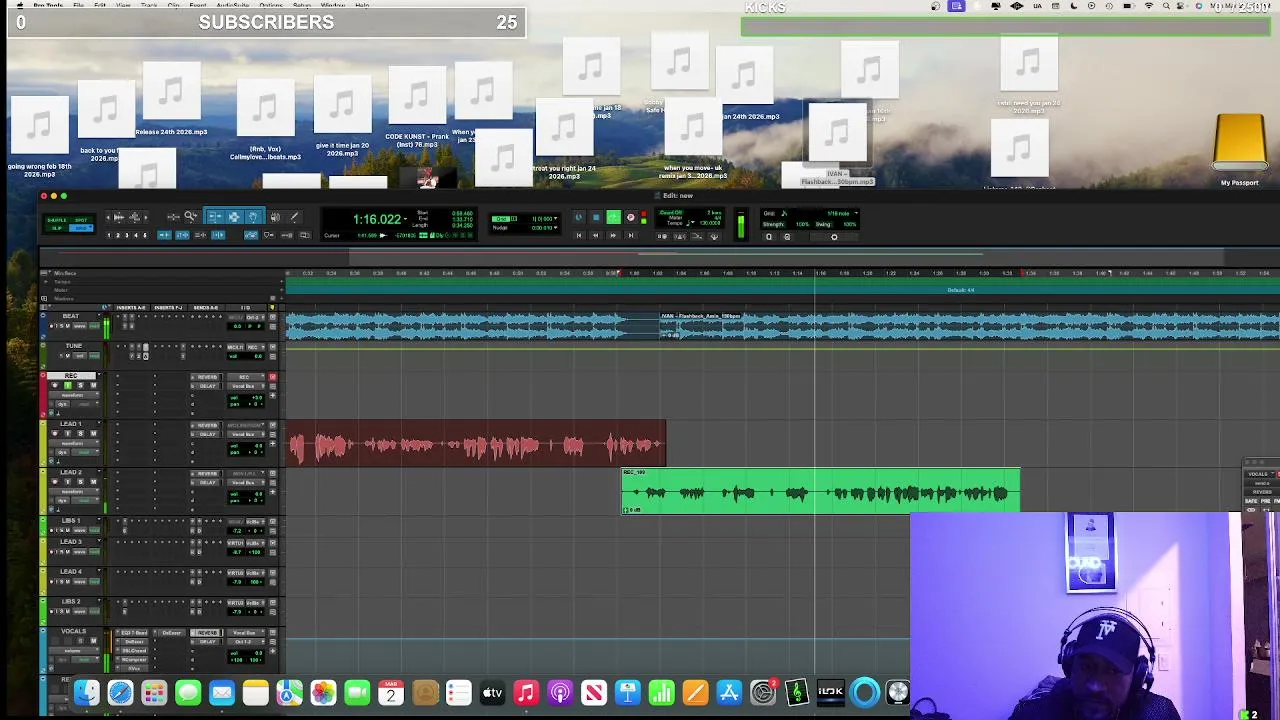Click the SENDS A-E column header
The height and width of the screenshot is (720, 1280).
(205, 308)
